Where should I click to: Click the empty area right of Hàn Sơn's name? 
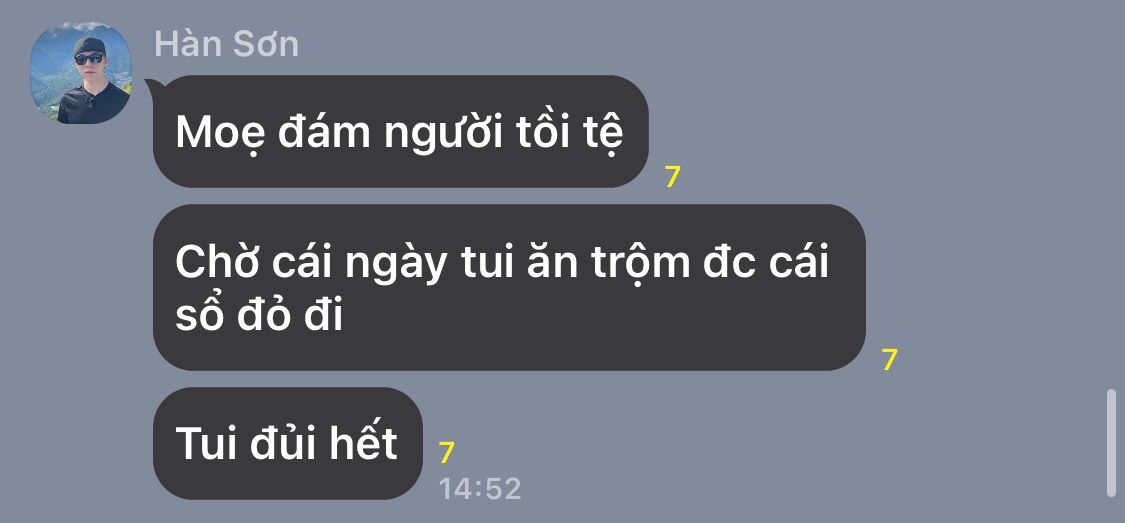tap(646, 44)
